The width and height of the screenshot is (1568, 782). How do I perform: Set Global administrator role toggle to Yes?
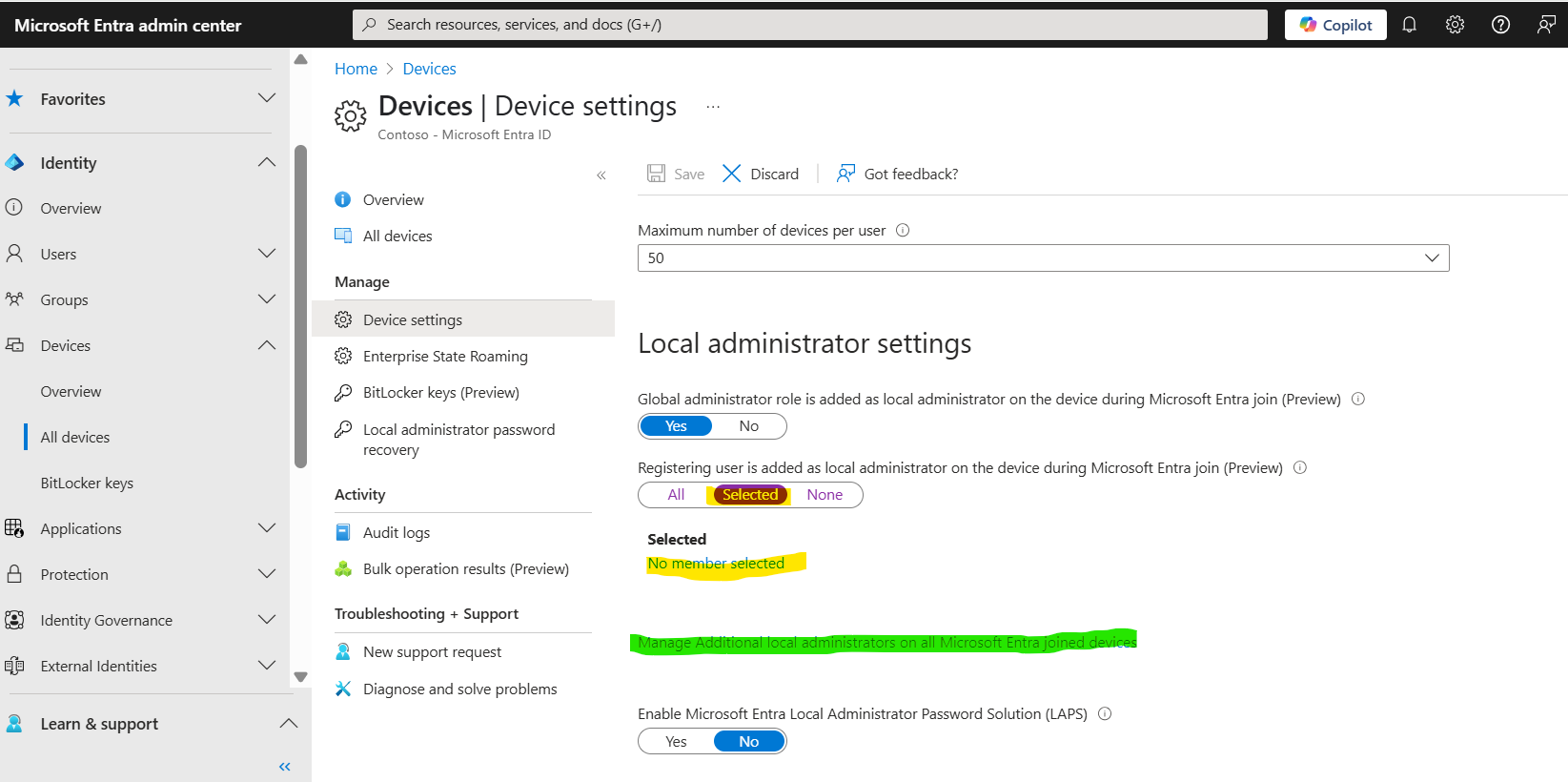(x=676, y=426)
